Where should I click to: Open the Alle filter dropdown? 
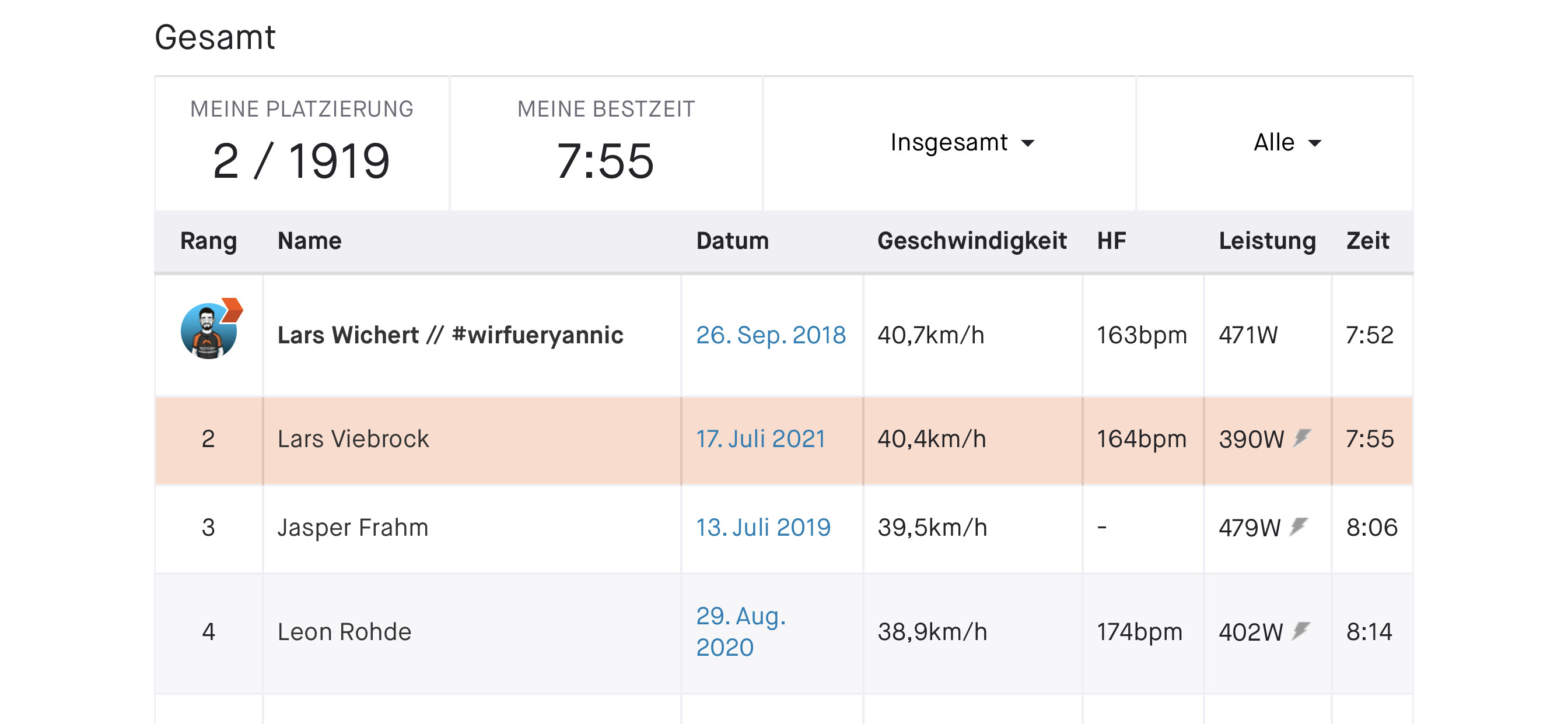coord(1286,143)
